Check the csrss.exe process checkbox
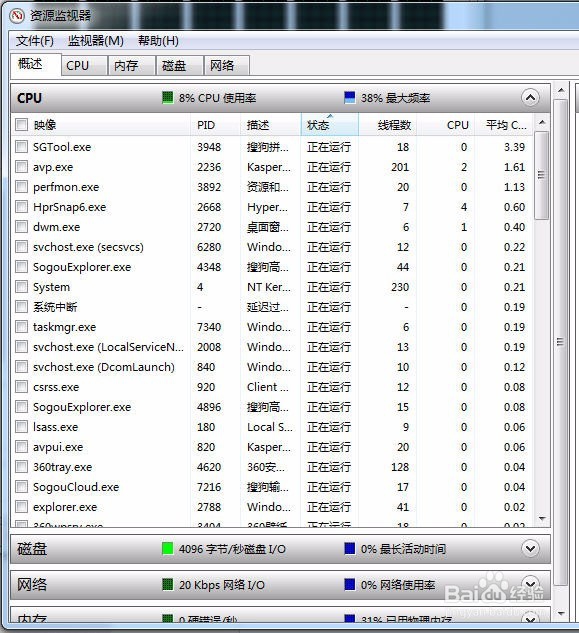579x633 pixels. (x=21, y=387)
